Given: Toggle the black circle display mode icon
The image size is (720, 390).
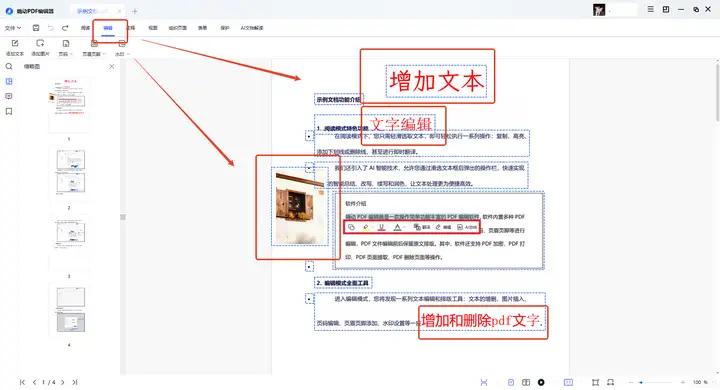Looking at the screenshot, I should tap(541, 382).
